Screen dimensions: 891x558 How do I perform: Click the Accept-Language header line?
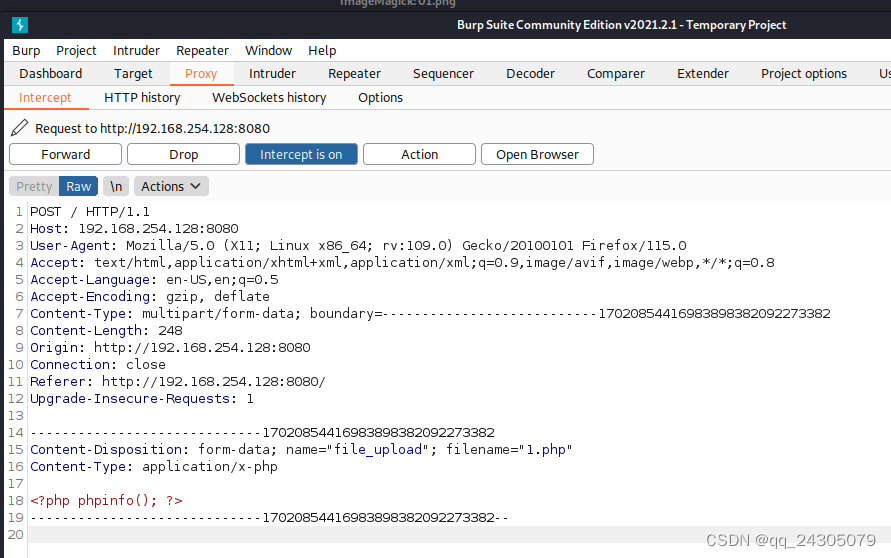[x=154, y=280]
